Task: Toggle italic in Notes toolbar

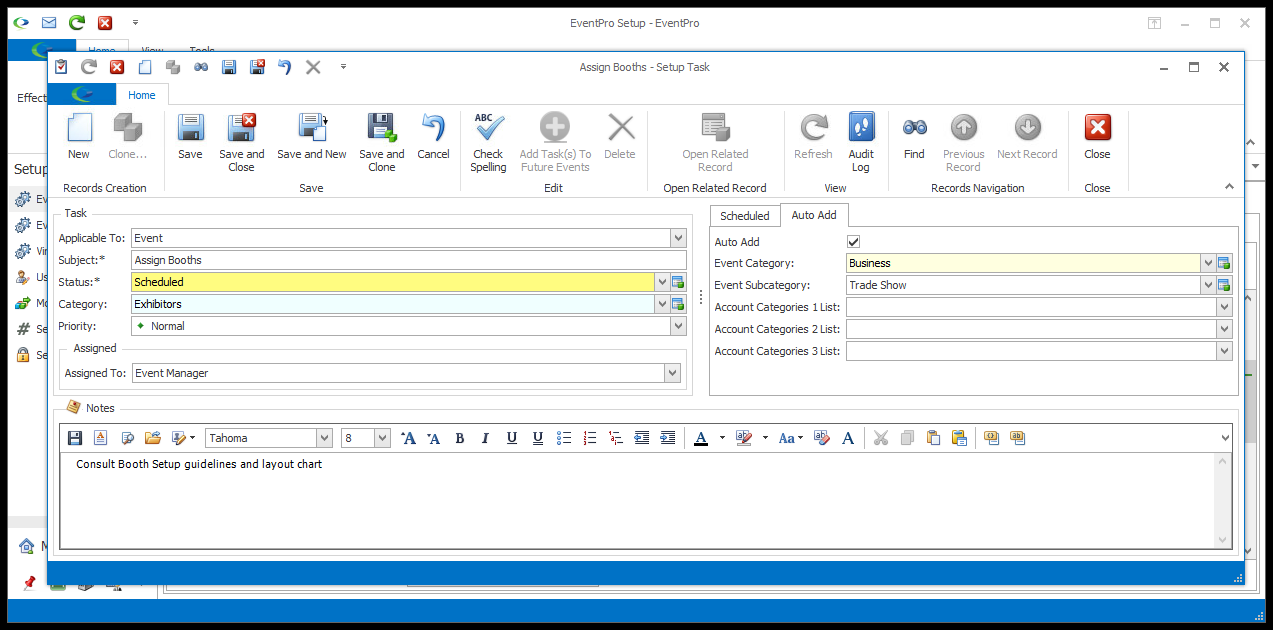Action: [x=486, y=438]
